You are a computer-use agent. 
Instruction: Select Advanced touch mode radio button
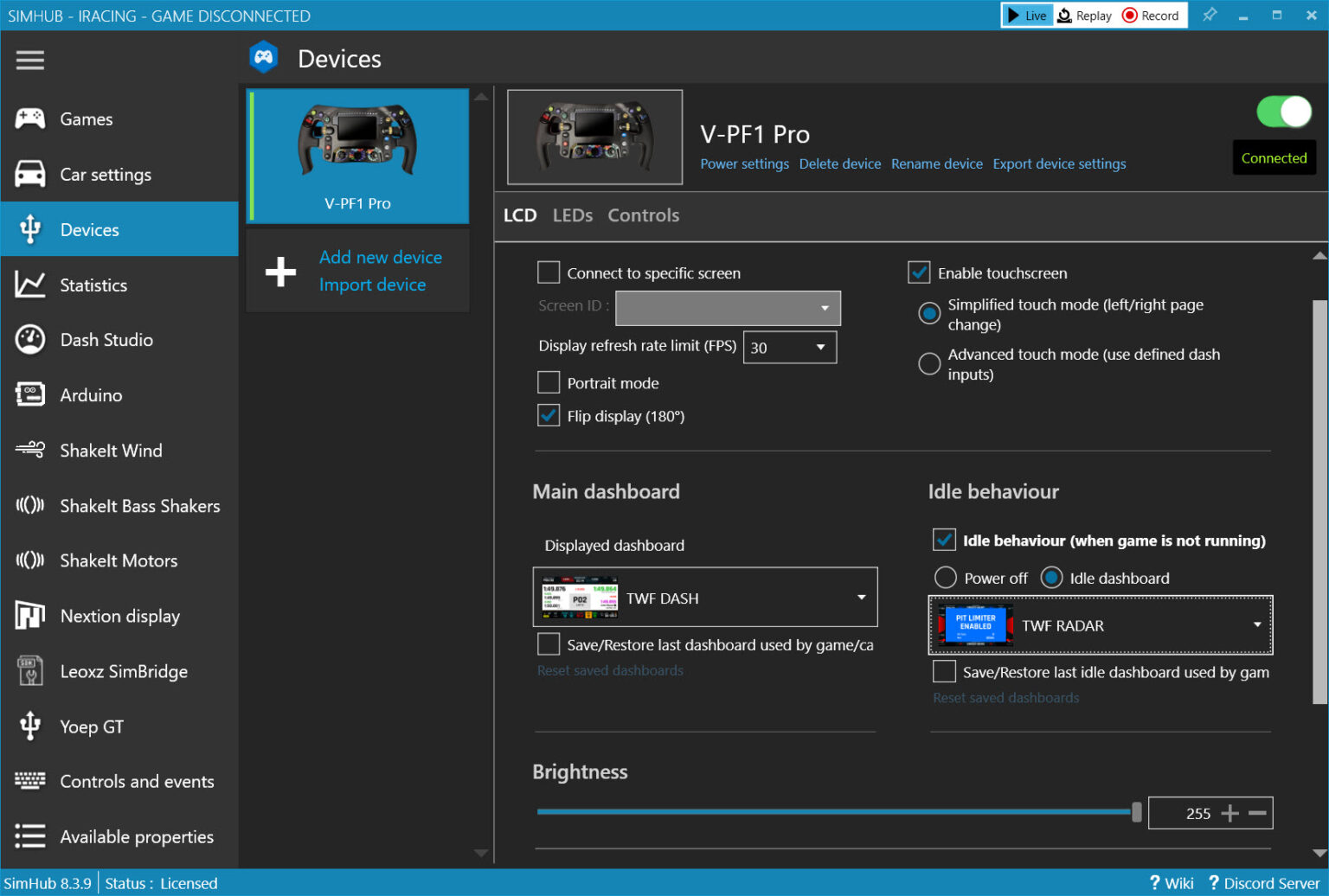[929, 364]
